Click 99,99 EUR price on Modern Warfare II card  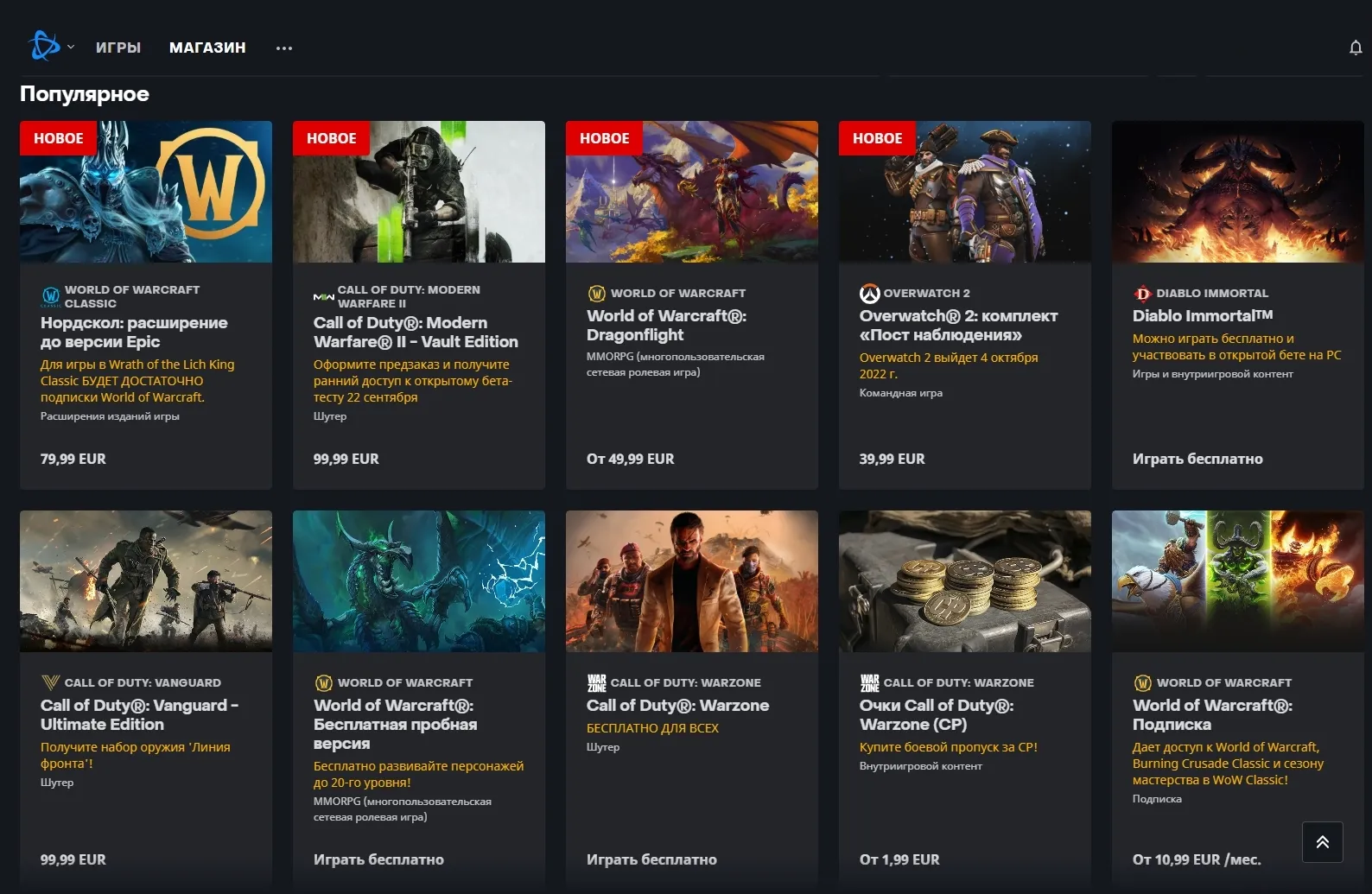pyautogui.click(x=346, y=460)
